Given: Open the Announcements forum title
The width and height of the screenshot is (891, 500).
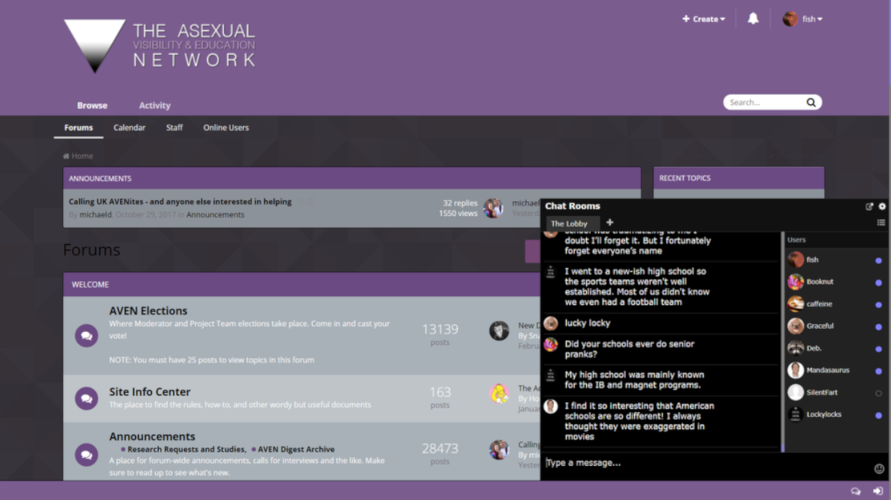Looking at the screenshot, I should coord(152,436).
